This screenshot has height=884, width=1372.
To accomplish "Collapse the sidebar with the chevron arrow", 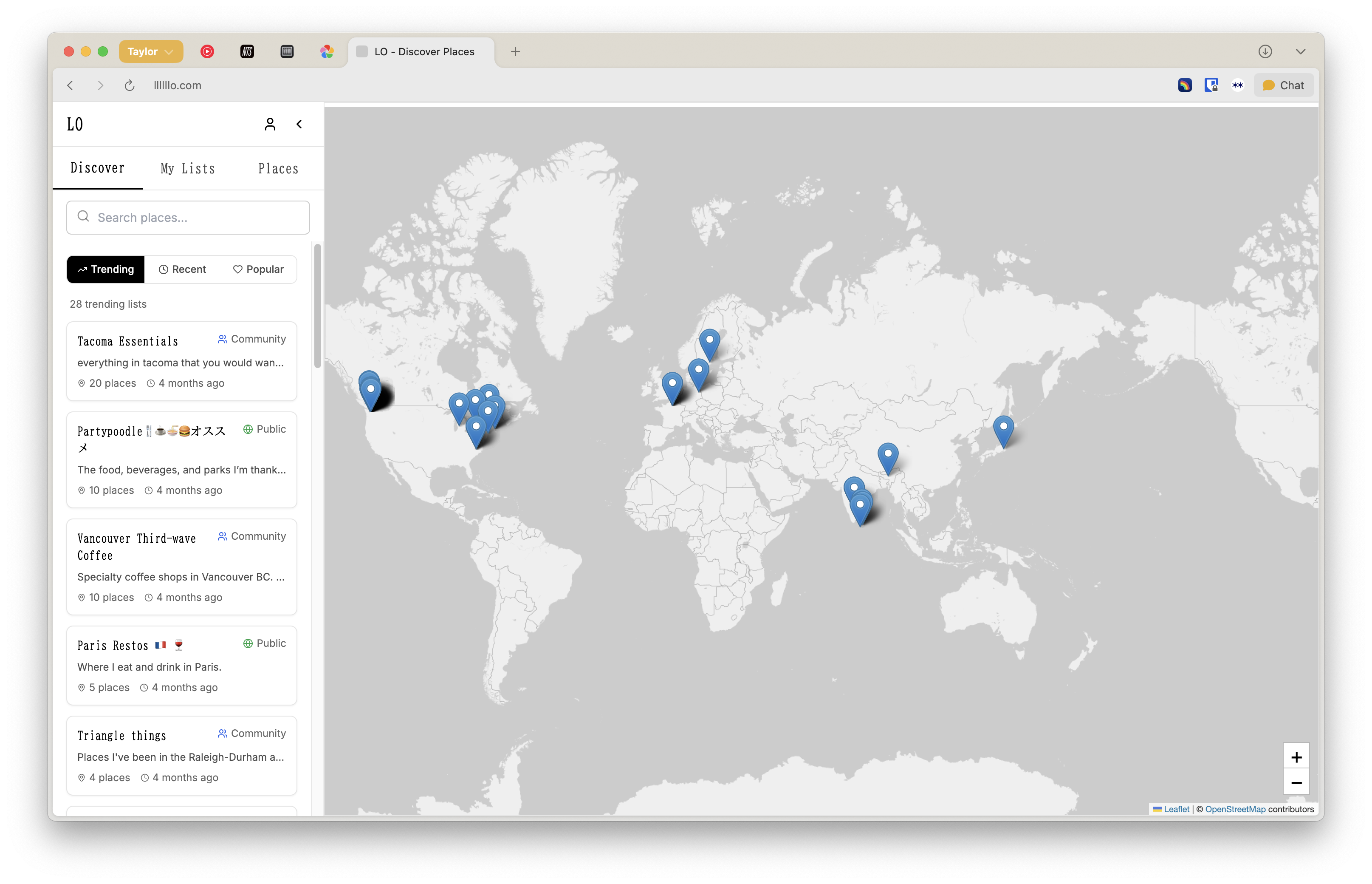I will pos(299,124).
